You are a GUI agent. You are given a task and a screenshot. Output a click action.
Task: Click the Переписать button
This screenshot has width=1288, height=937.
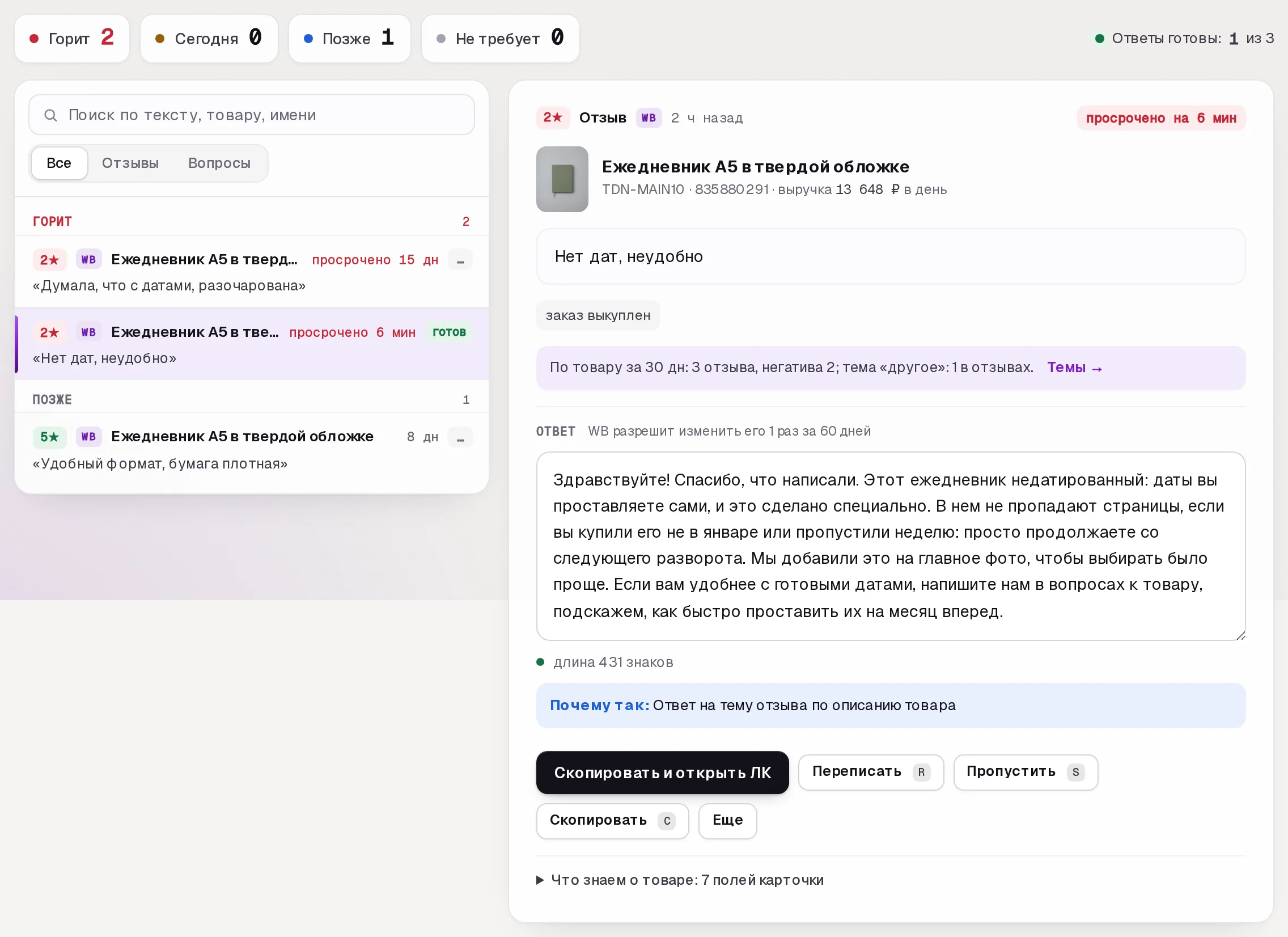(871, 771)
